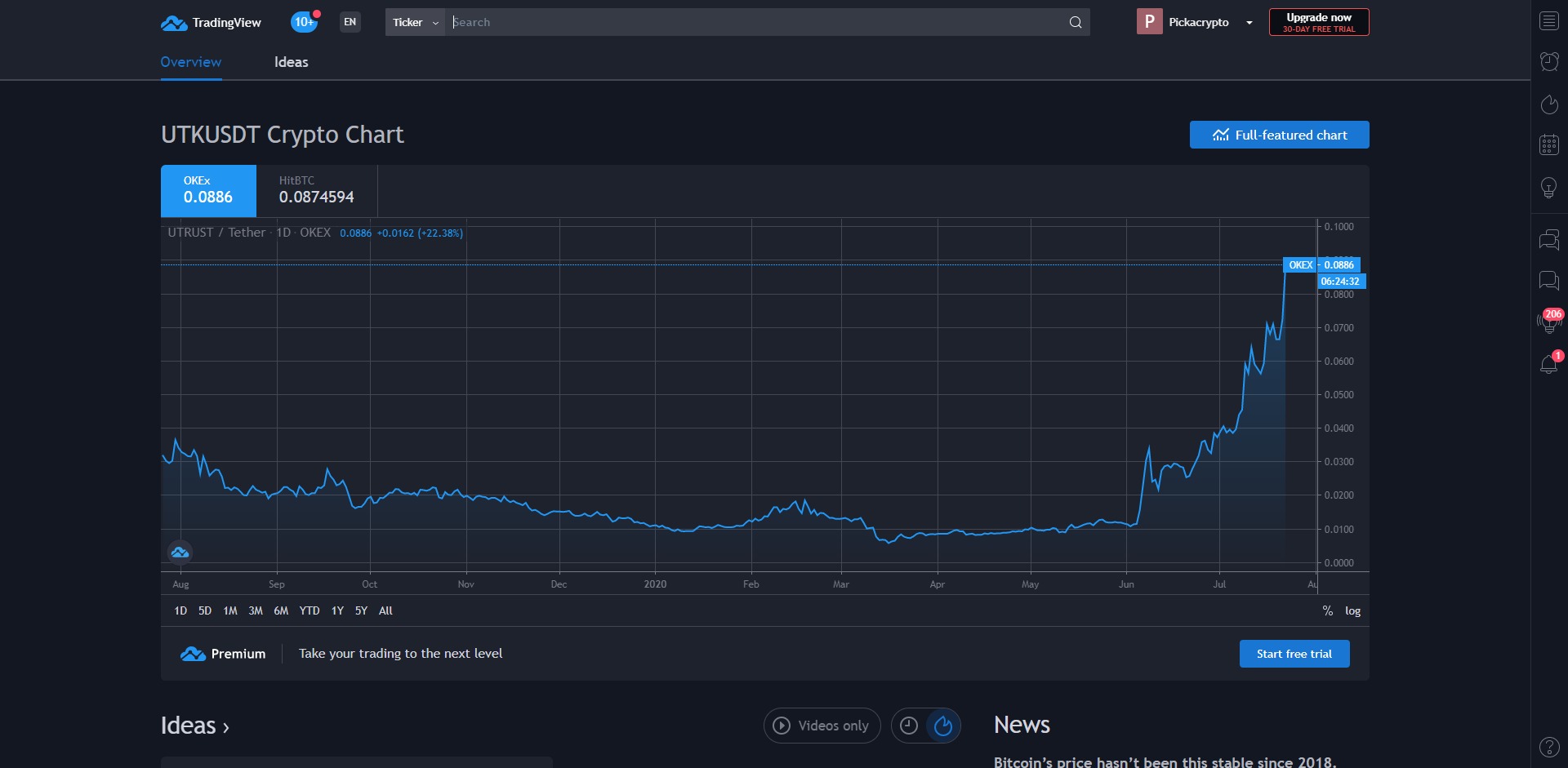
Task: Click the 2020 time axis label
Action: [655, 584]
